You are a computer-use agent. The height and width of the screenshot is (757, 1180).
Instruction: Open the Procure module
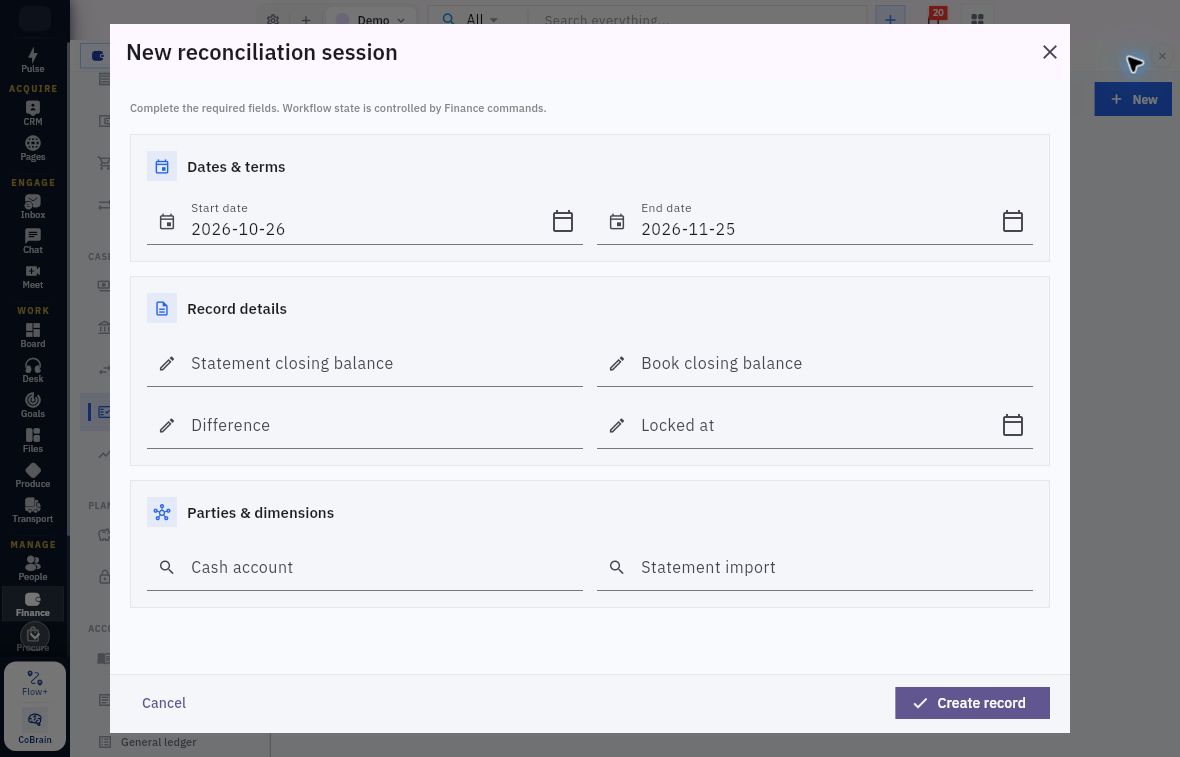[x=32, y=638]
